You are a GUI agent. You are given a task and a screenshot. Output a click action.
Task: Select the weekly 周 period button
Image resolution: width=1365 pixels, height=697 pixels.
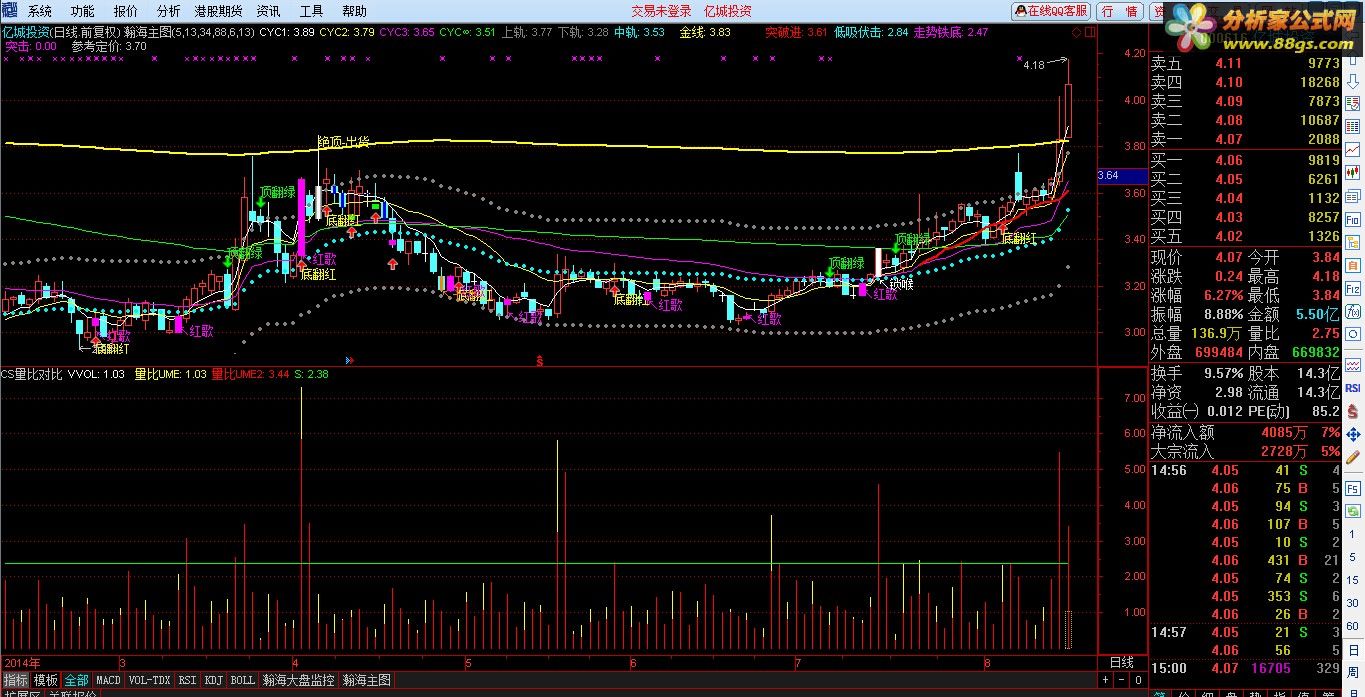pos(1352,673)
